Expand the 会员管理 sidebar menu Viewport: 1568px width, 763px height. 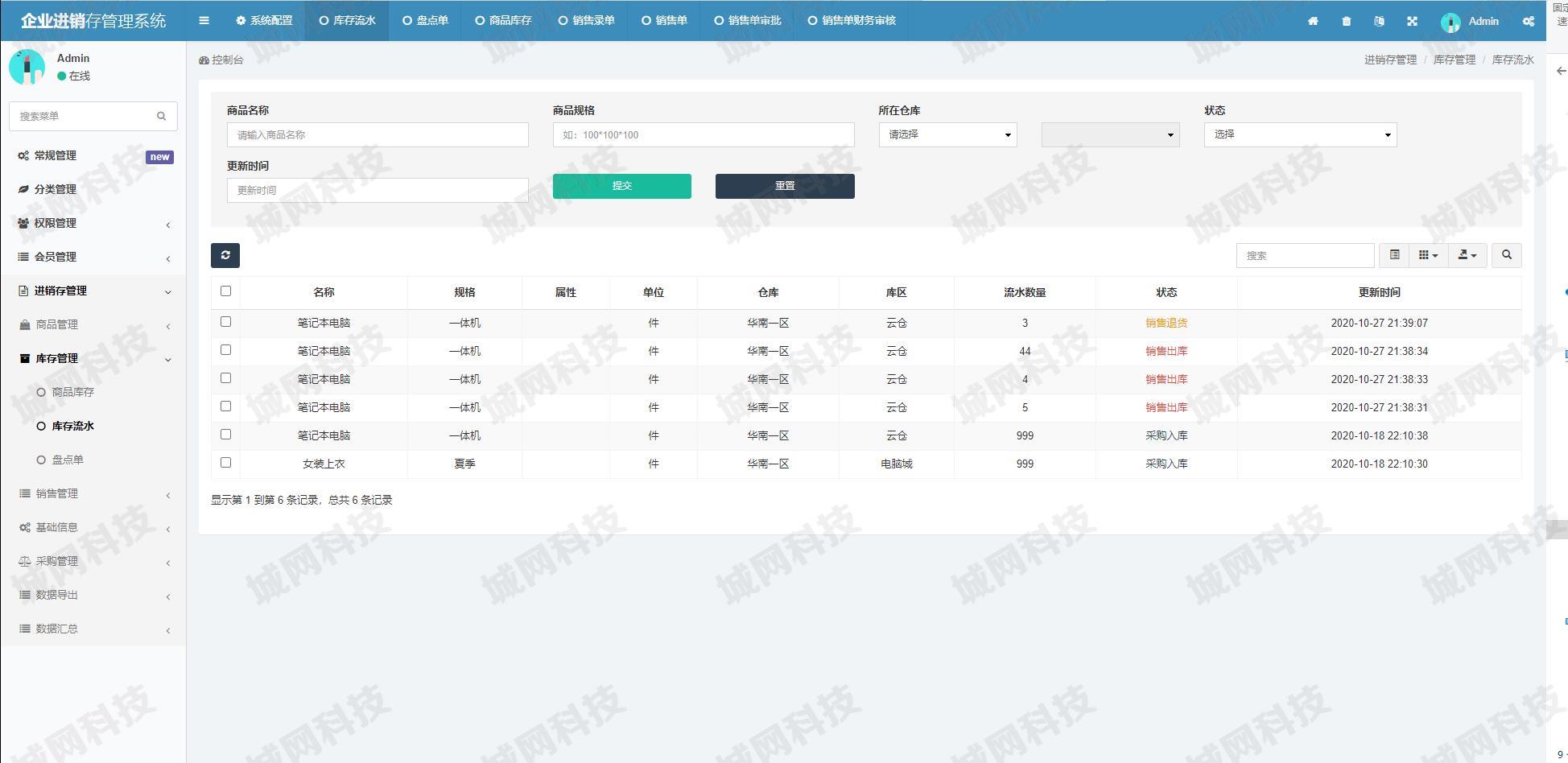point(93,257)
